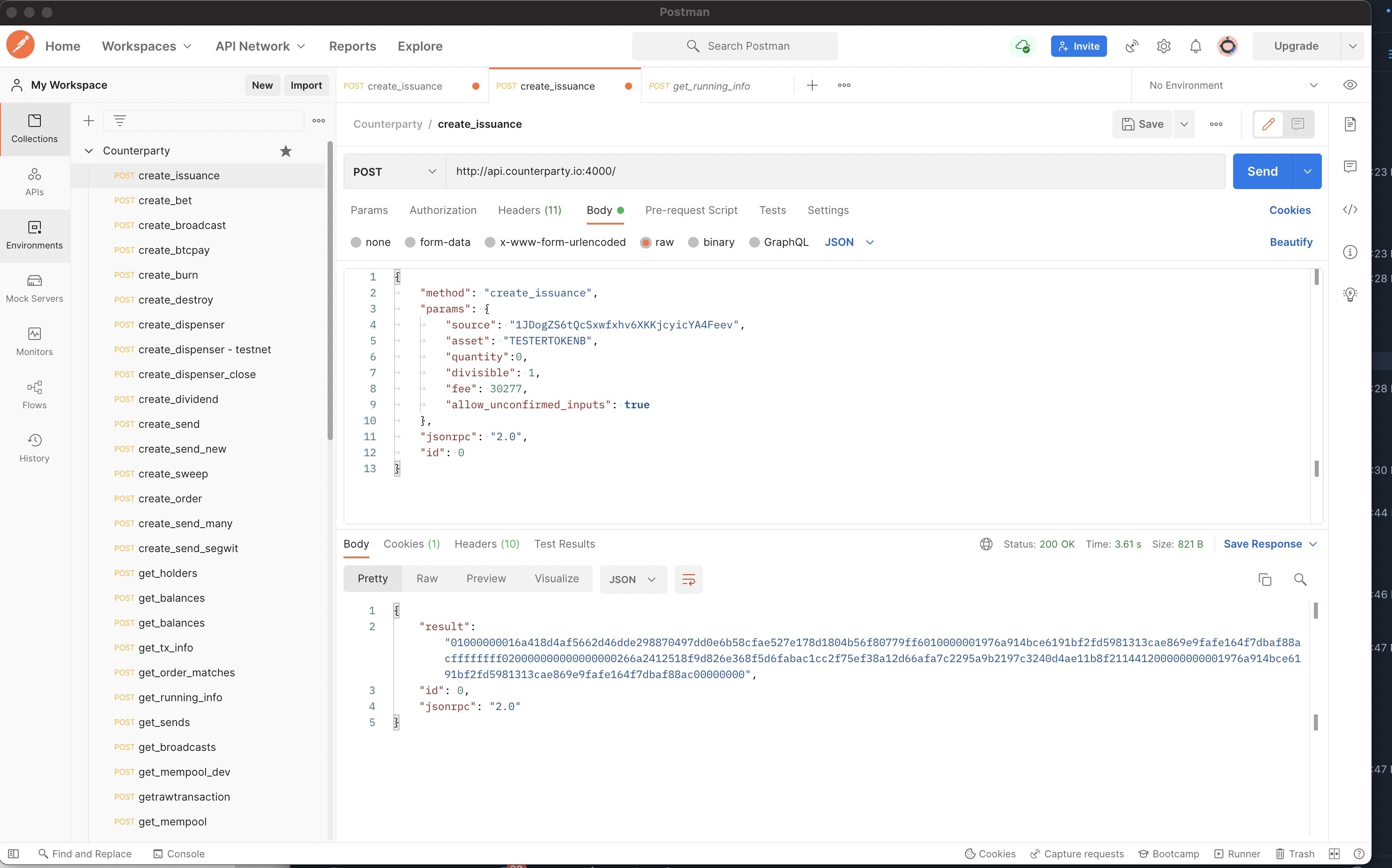Open the POST method dropdown

(395, 172)
